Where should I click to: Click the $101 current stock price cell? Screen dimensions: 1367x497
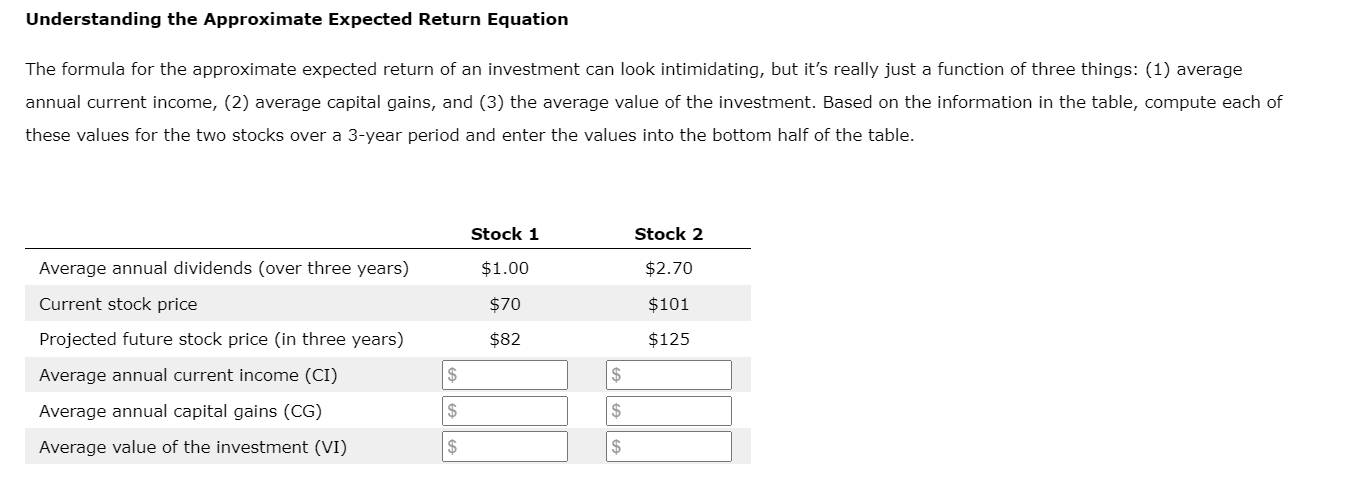pyautogui.click(x=669, y=304)
